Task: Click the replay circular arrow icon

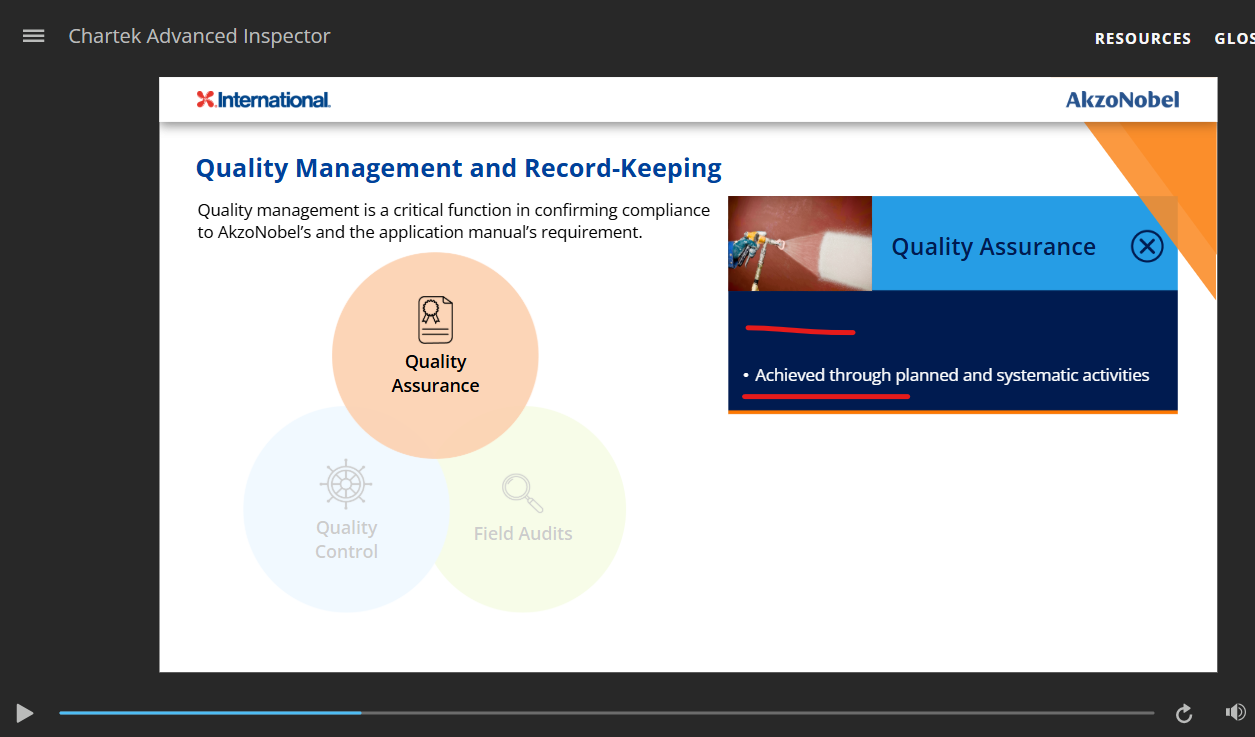Action: (1184, 713)
